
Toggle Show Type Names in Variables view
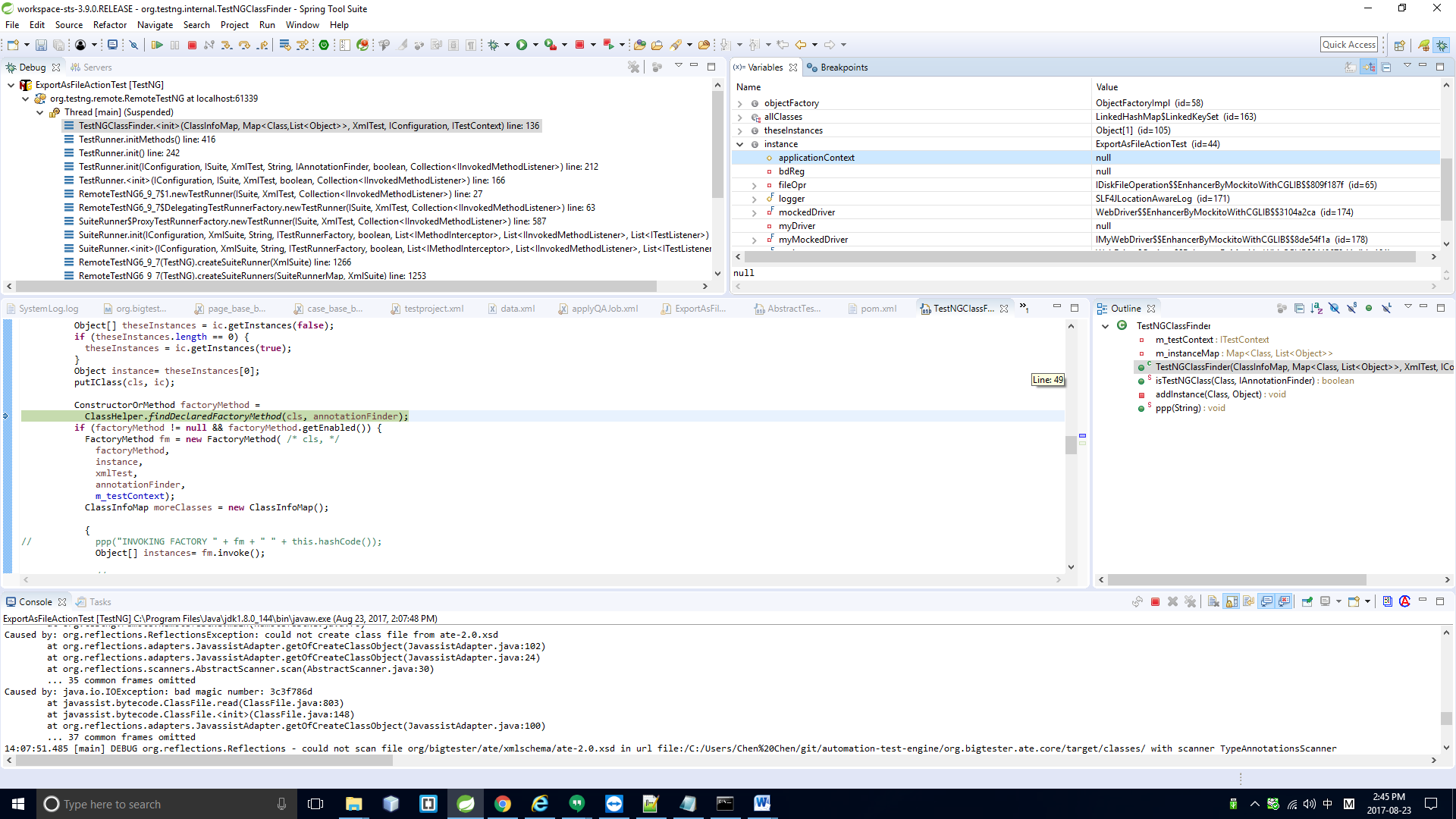1351,67
